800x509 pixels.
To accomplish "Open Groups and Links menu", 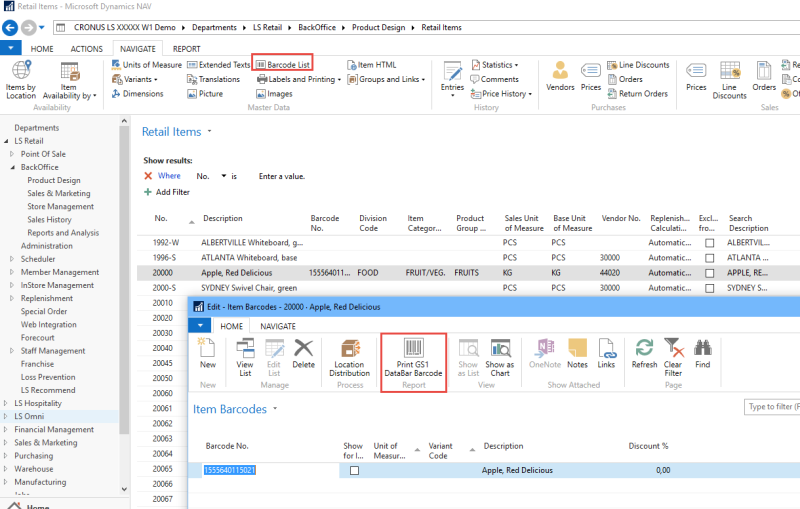I will click(x=386, y=79).
